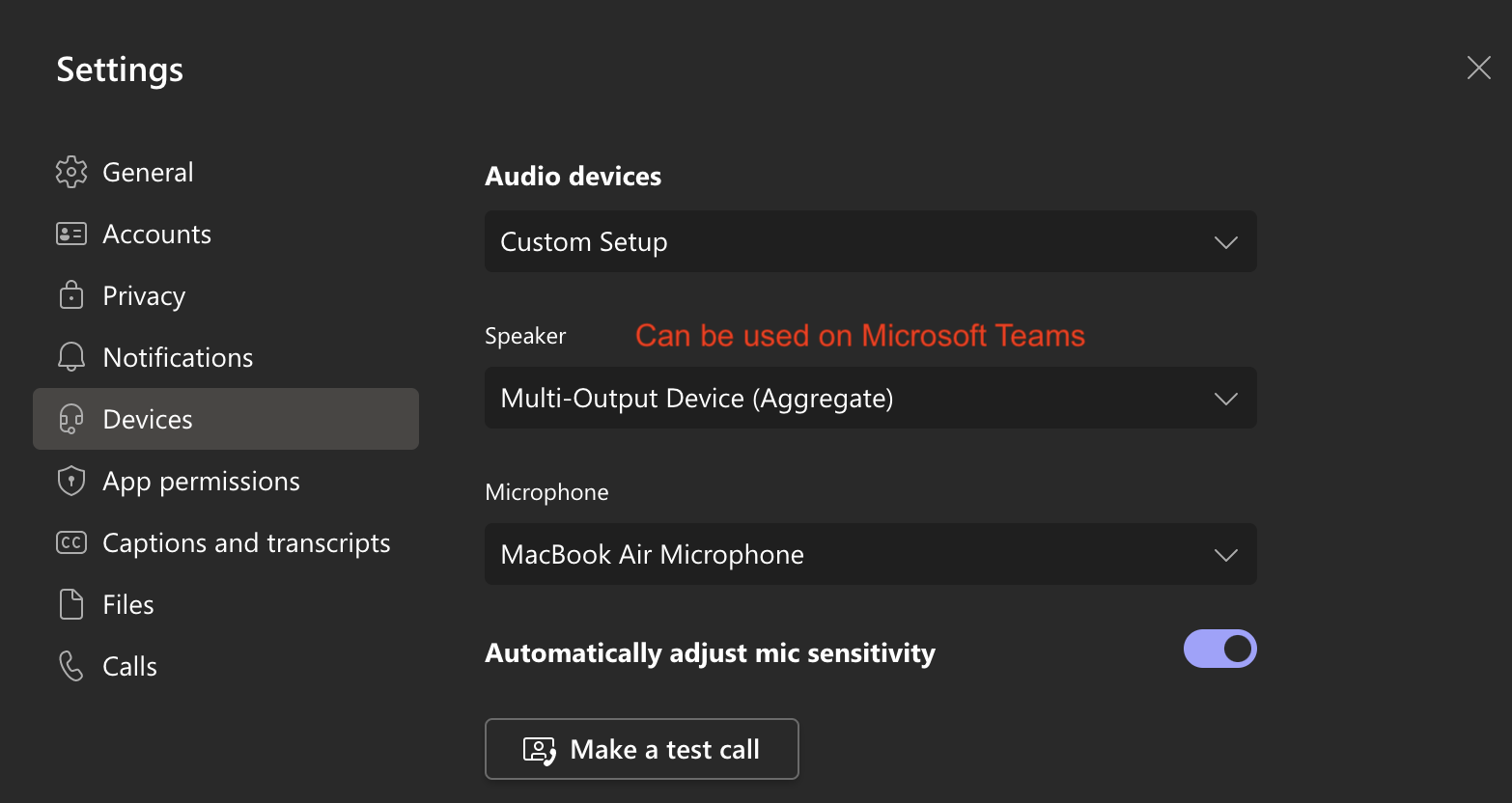Go to Notifications settings section
Image resolution: width=1512 pixels, height=803 pixels.
point(178,357)
